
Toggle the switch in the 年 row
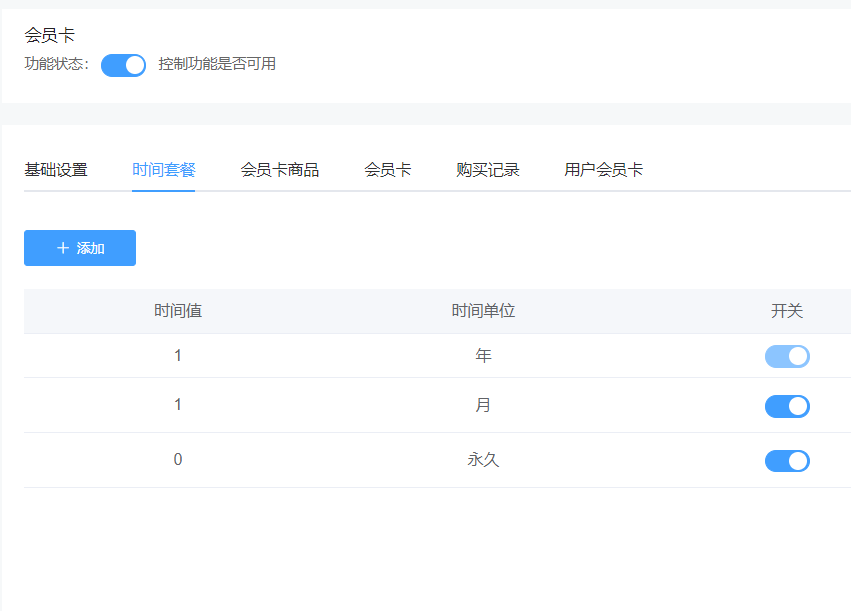point(787,356)
